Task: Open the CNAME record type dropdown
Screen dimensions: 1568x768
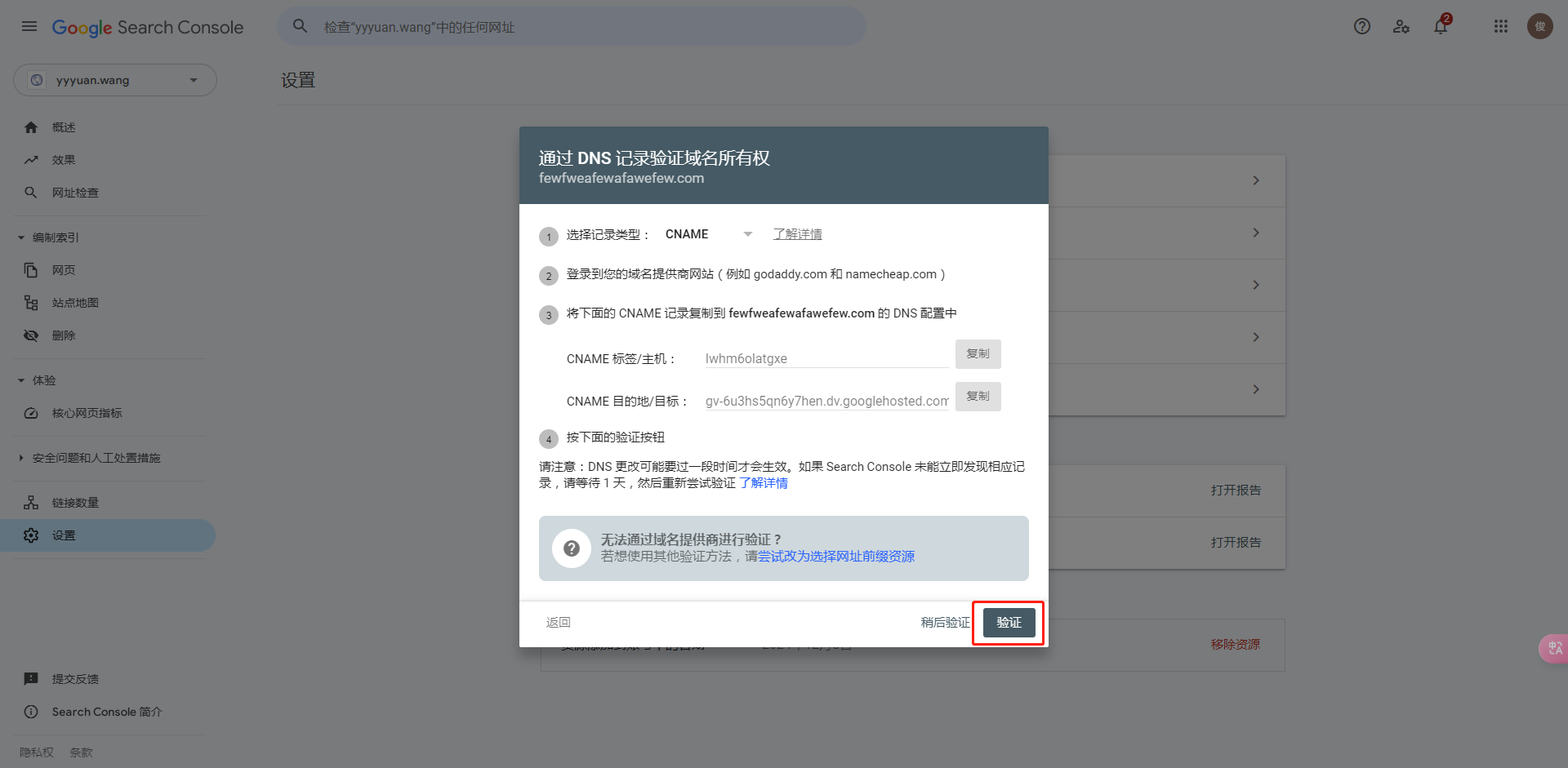Action: coord(709,234)
